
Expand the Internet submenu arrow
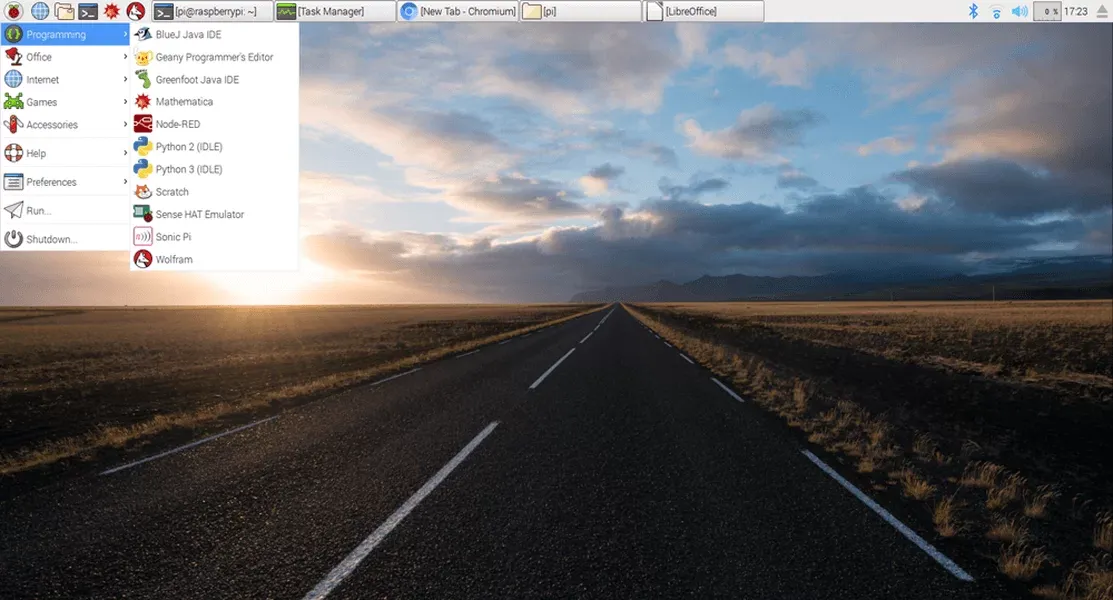(125, 80)
